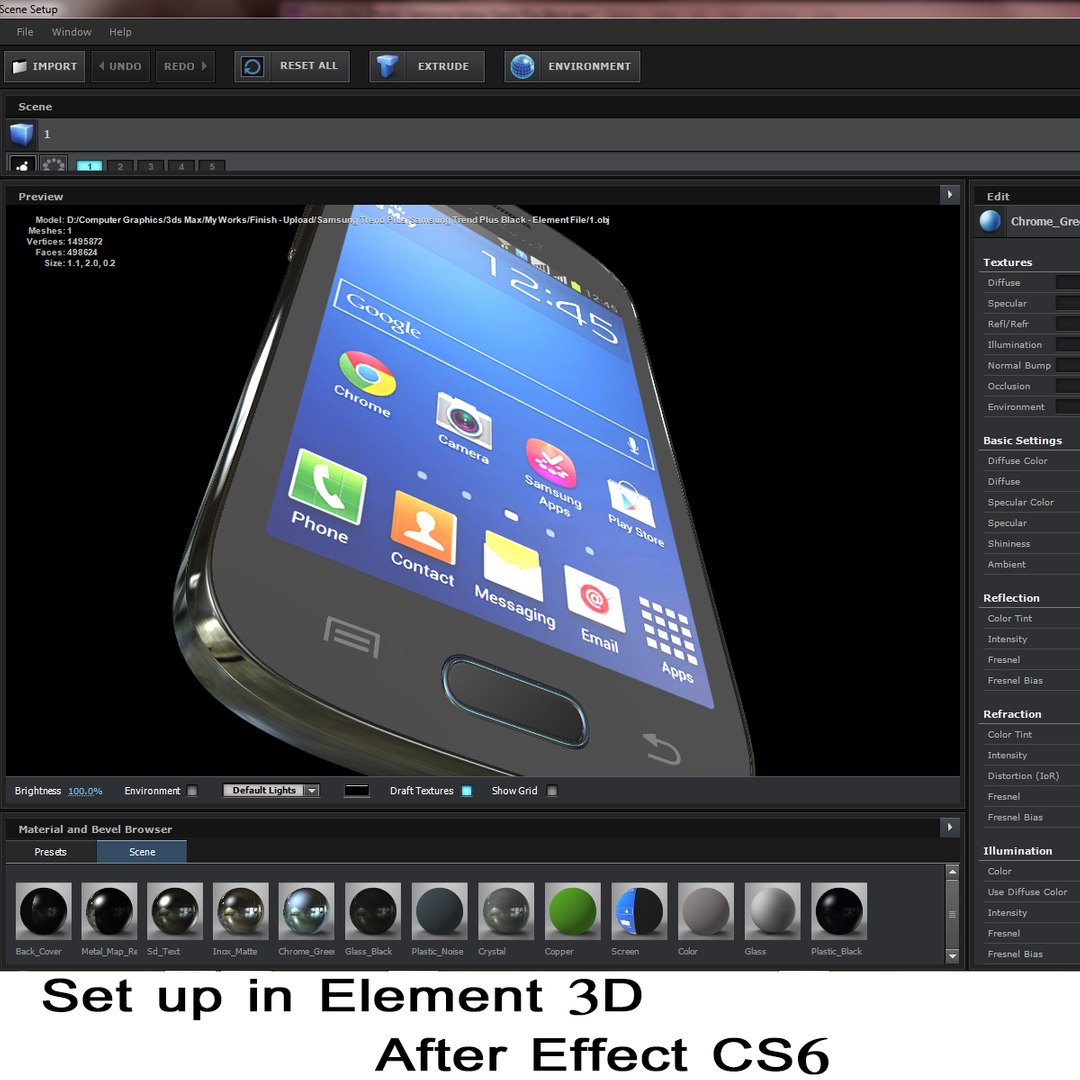Switch to the Presets tab
This screenshot has width=1080, height=1080.
point(51,852)
